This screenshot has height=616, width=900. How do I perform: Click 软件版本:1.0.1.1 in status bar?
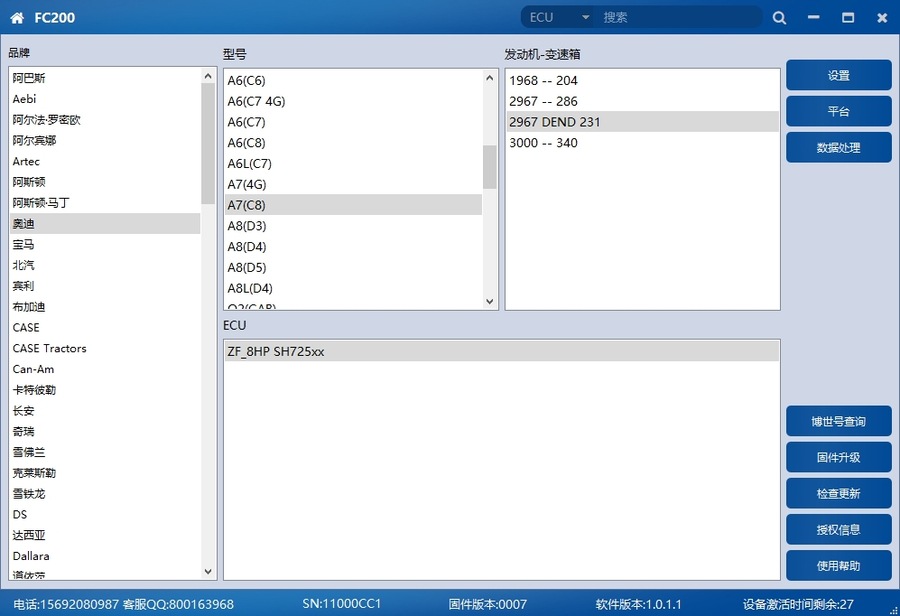[x=638, y=604]
